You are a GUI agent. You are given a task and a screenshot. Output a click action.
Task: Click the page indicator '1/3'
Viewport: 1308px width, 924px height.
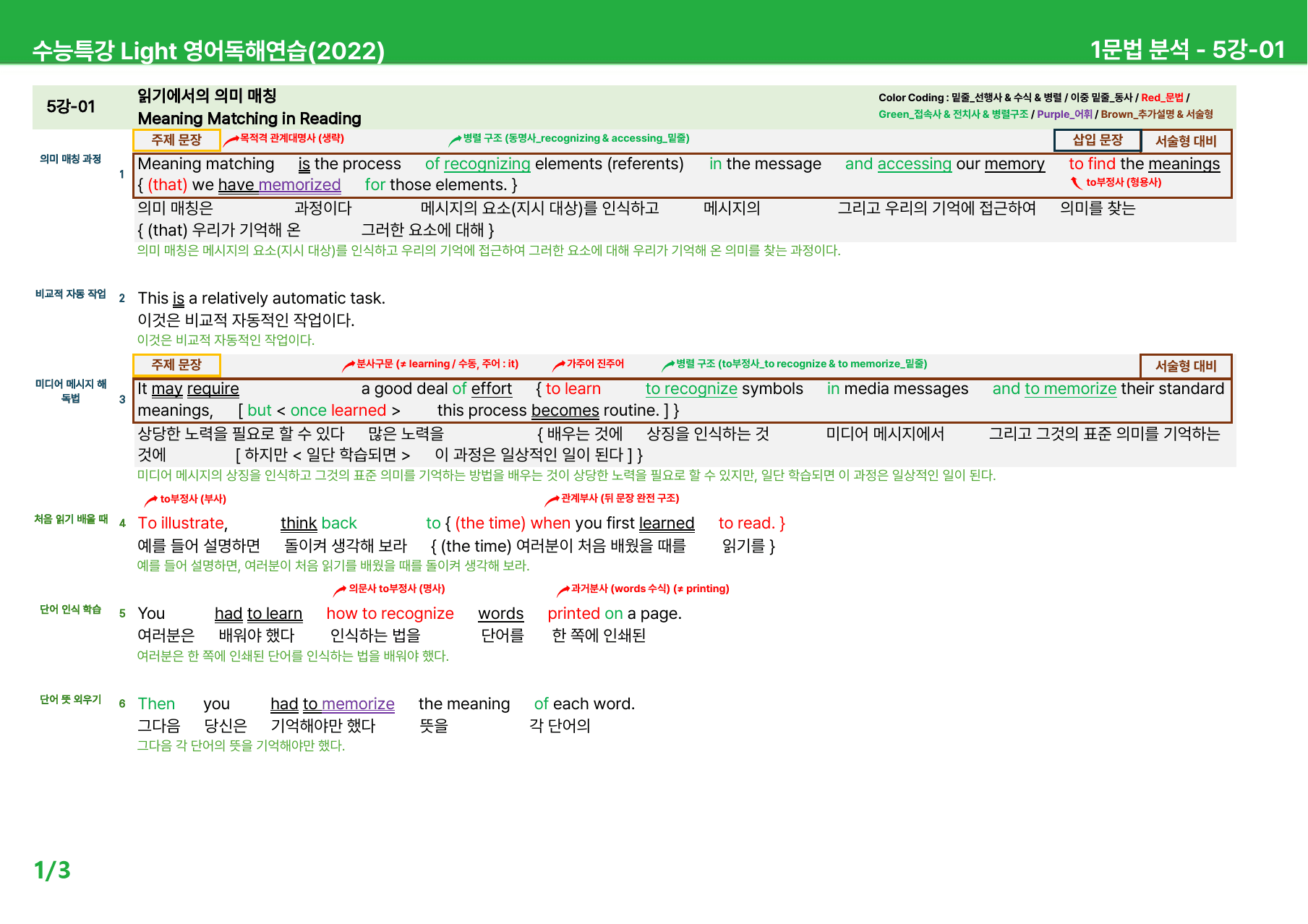52,870
